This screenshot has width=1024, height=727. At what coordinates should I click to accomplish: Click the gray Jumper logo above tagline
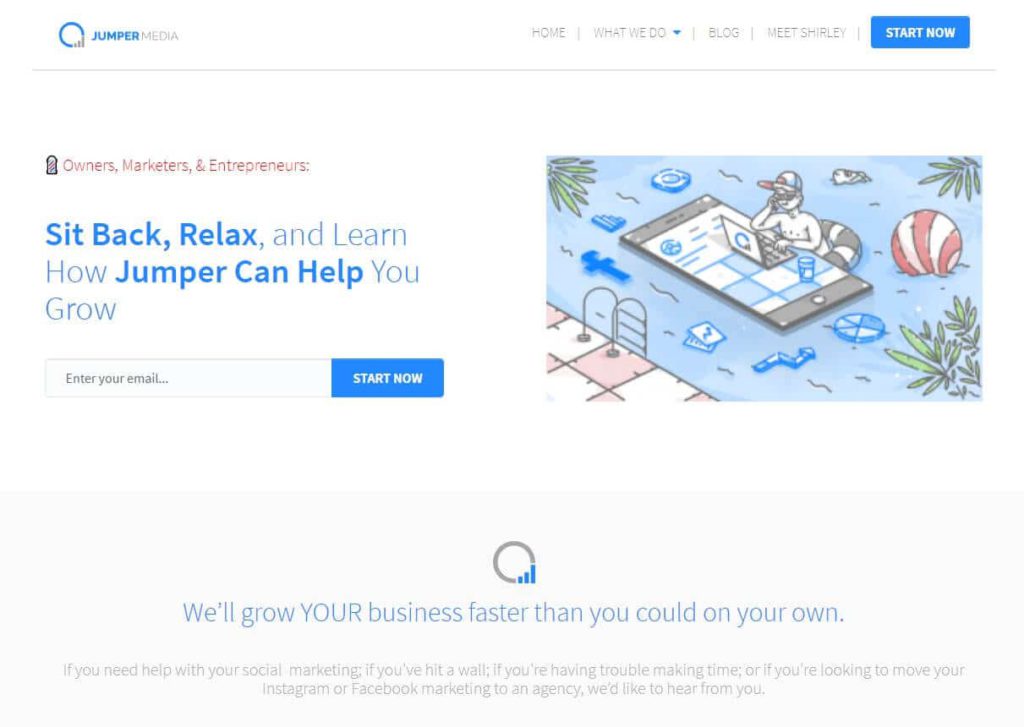click(514, 562)
